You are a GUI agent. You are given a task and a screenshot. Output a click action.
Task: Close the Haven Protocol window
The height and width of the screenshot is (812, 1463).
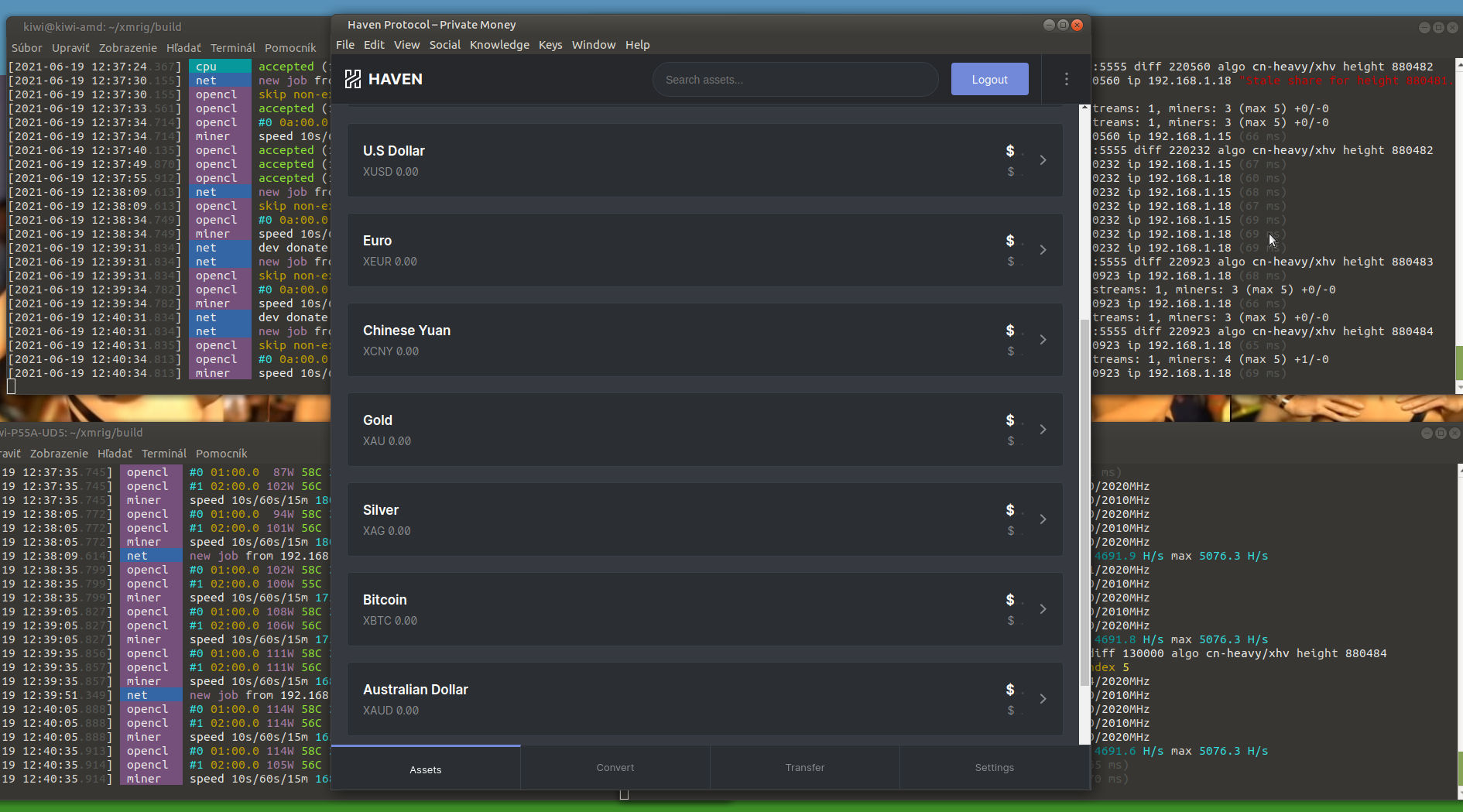1077,25
